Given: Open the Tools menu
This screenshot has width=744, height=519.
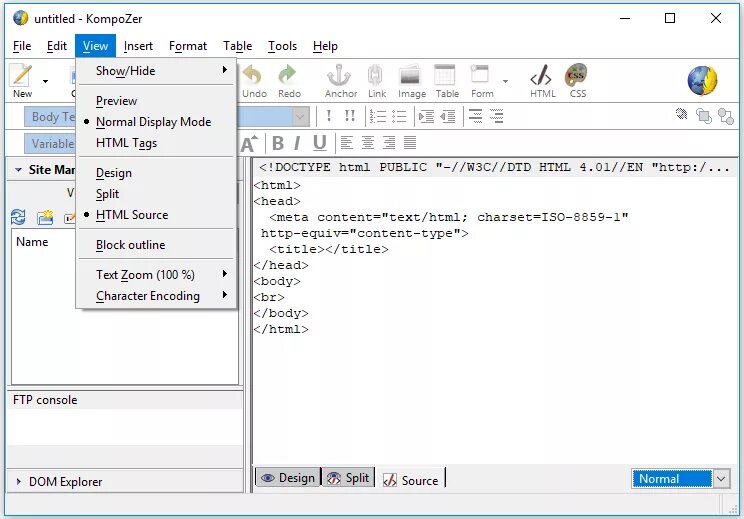Looking at the screenshot, I should click(282, 46).
